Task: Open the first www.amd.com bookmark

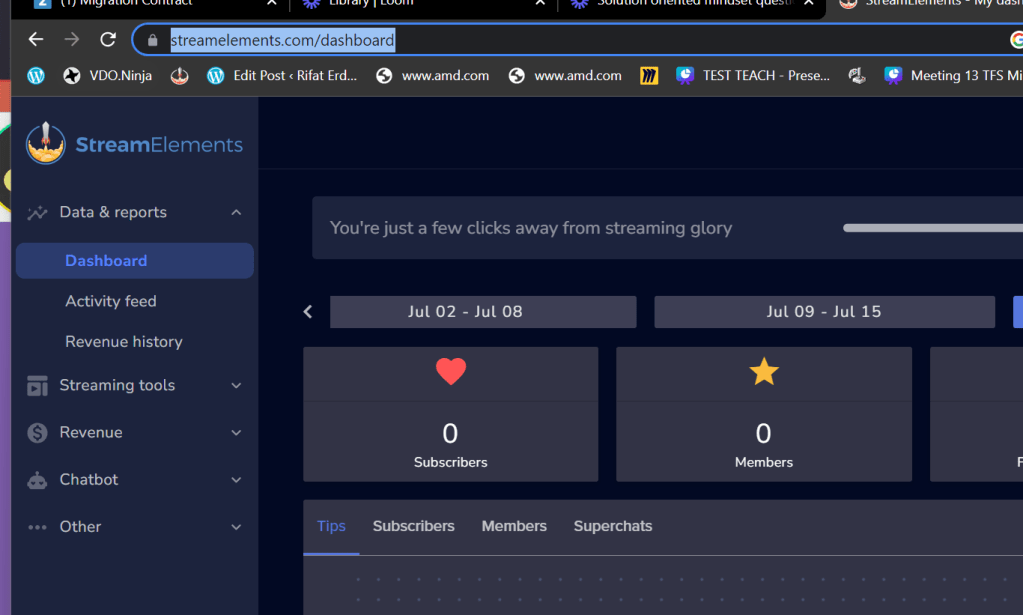Action: pyautogui.click(x=433, y=76)
